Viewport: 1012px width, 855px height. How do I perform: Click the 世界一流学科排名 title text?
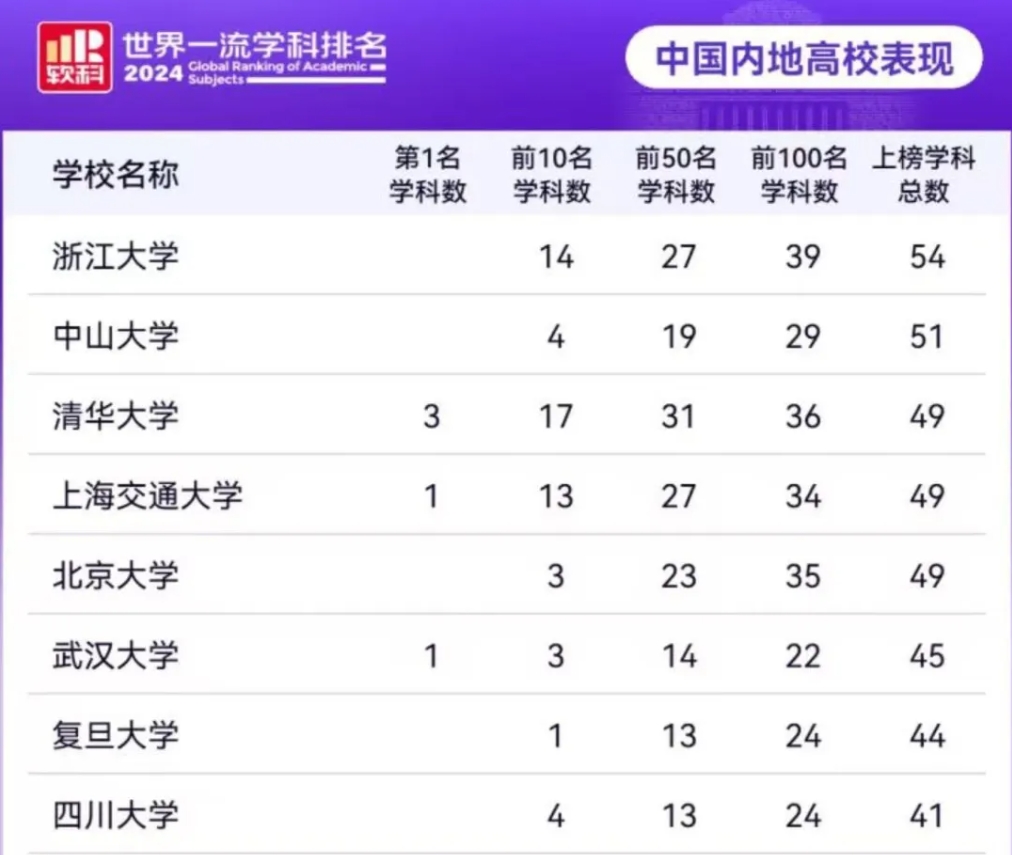coord(254,45)
